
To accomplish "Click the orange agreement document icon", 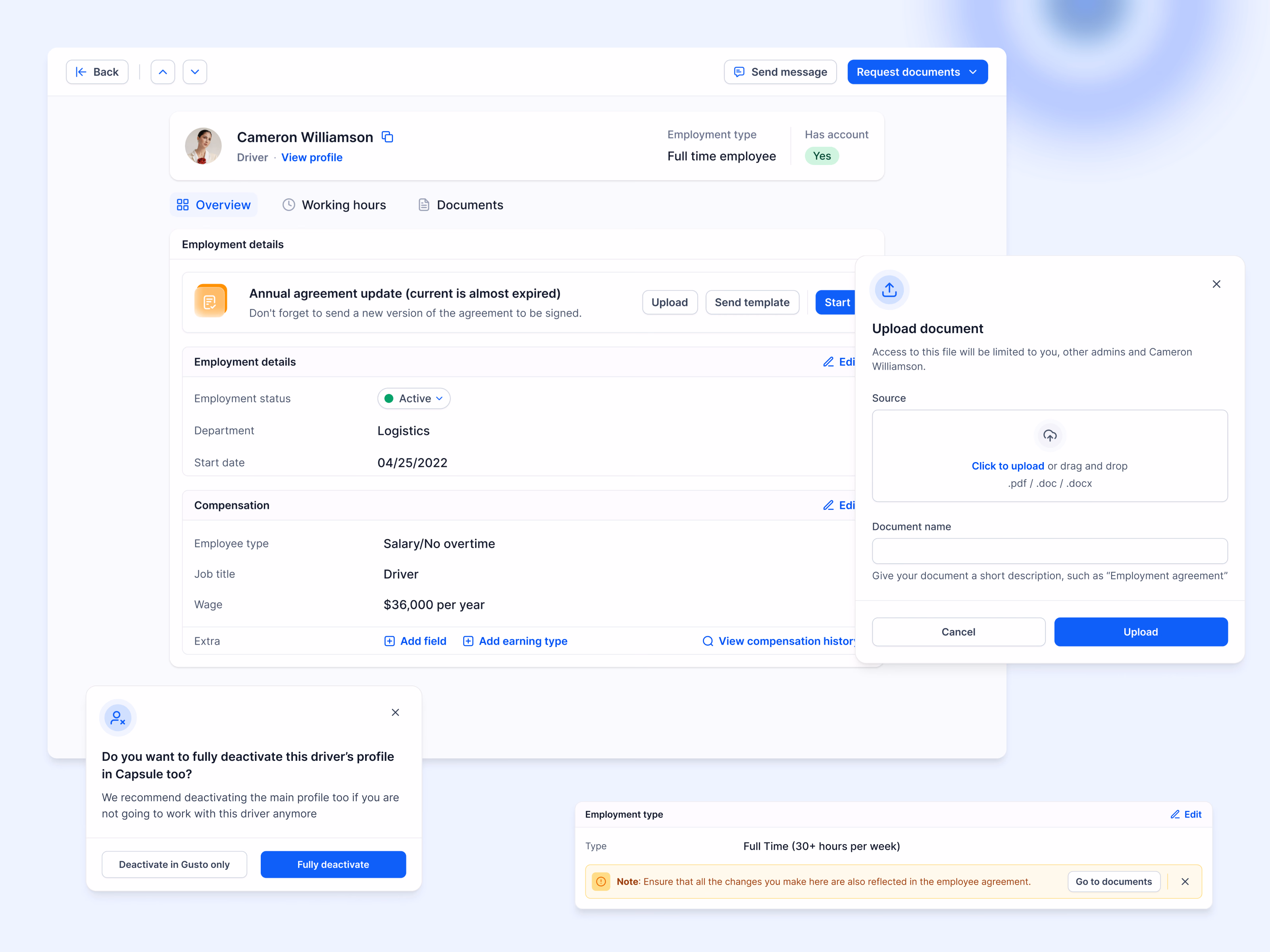I will [x=210, y=301].
